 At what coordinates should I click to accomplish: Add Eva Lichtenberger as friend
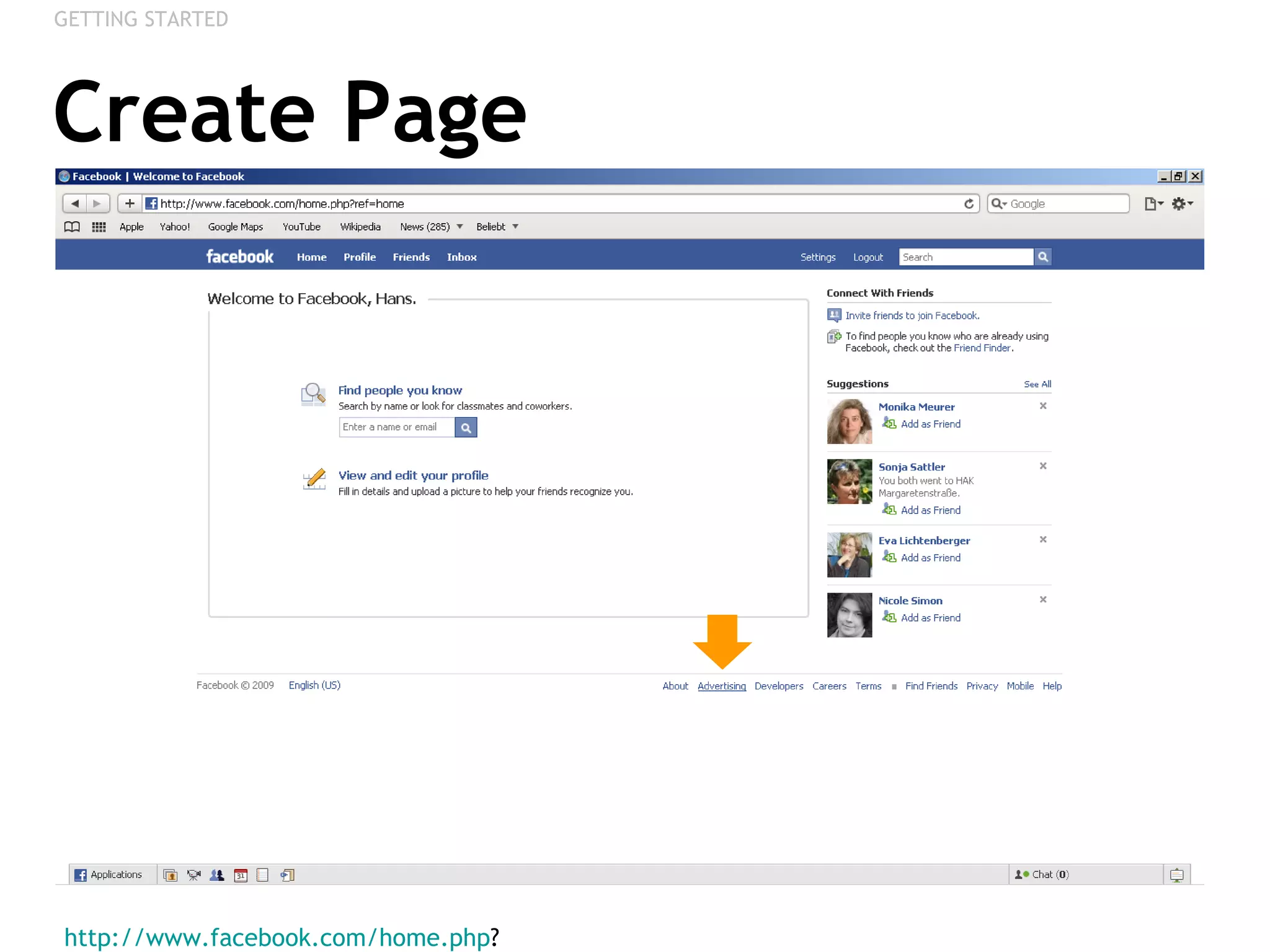[931, 558]
